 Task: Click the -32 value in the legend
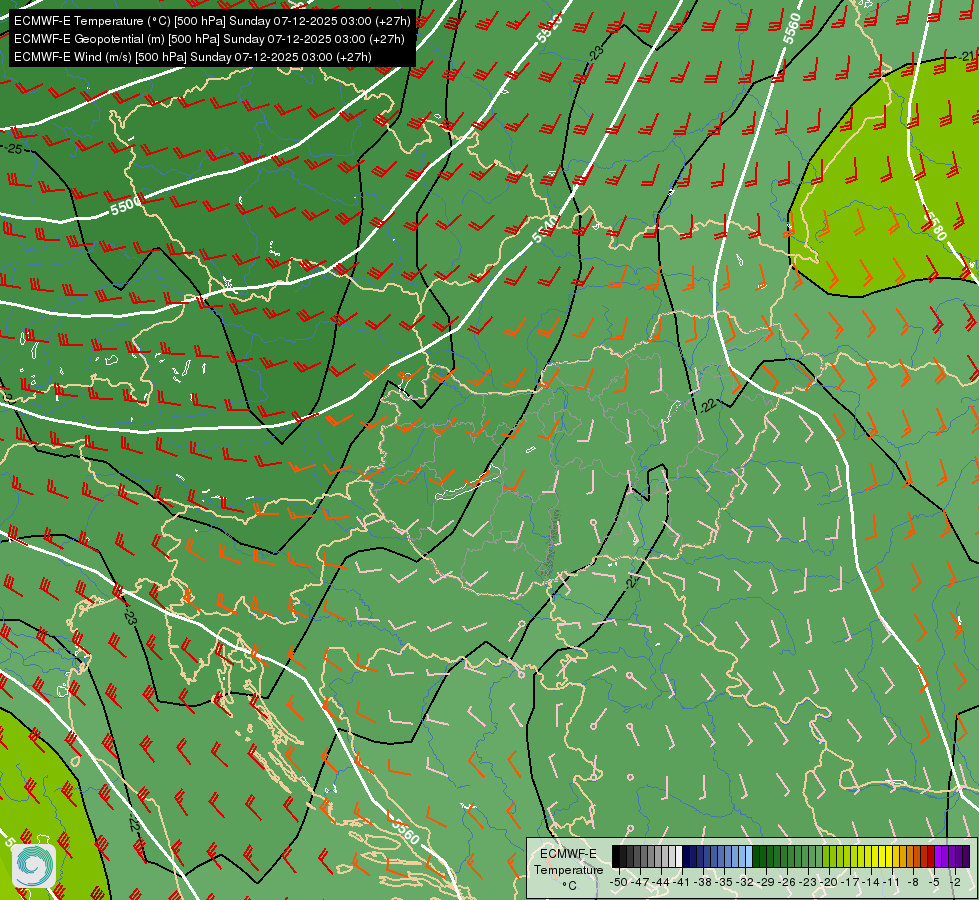point(745,882)
